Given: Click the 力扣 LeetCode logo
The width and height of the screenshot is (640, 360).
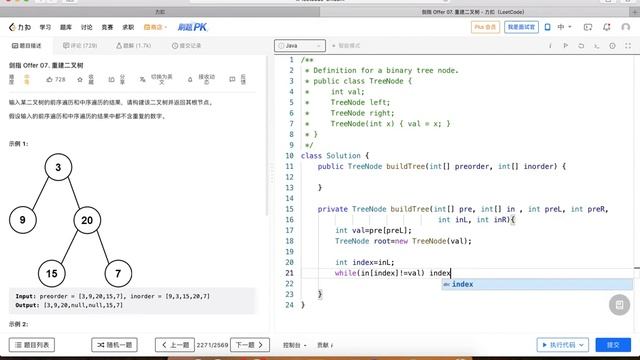Looking at the screenshot, I should point(20,27).
